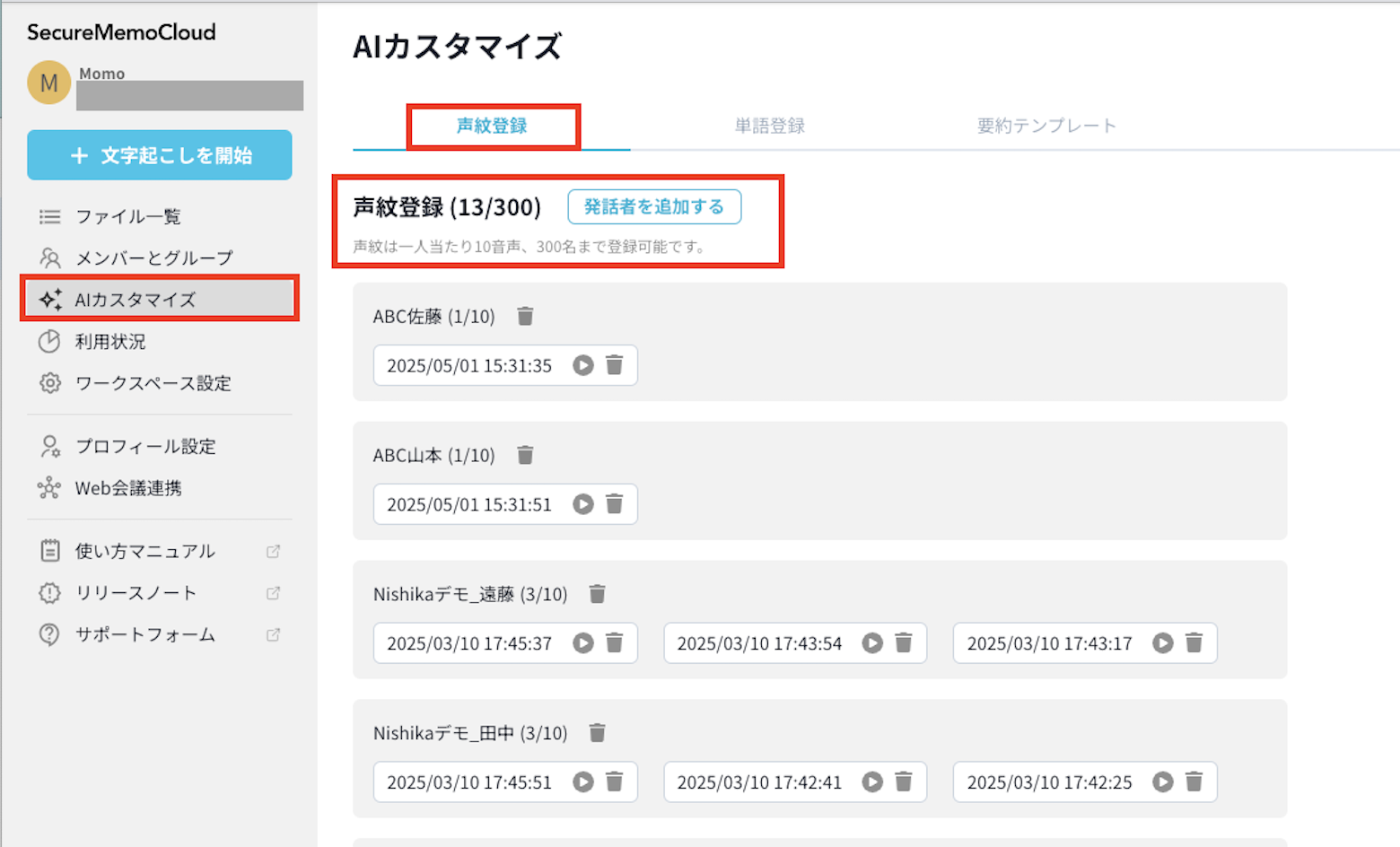Play the 2025/03/10 17:43:54 voice sample

pos(872,643)
